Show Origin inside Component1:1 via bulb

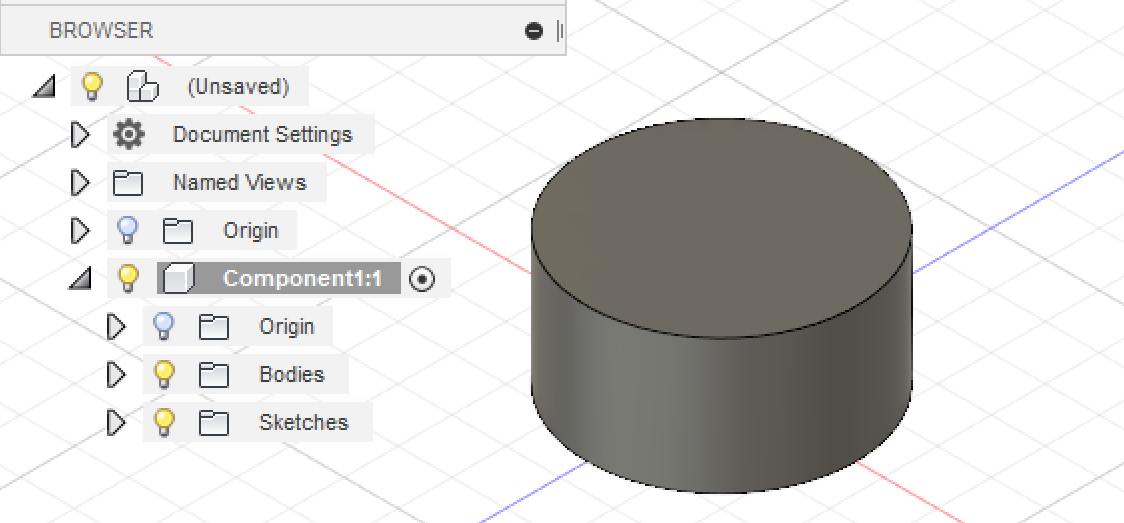tap(163, 326)
